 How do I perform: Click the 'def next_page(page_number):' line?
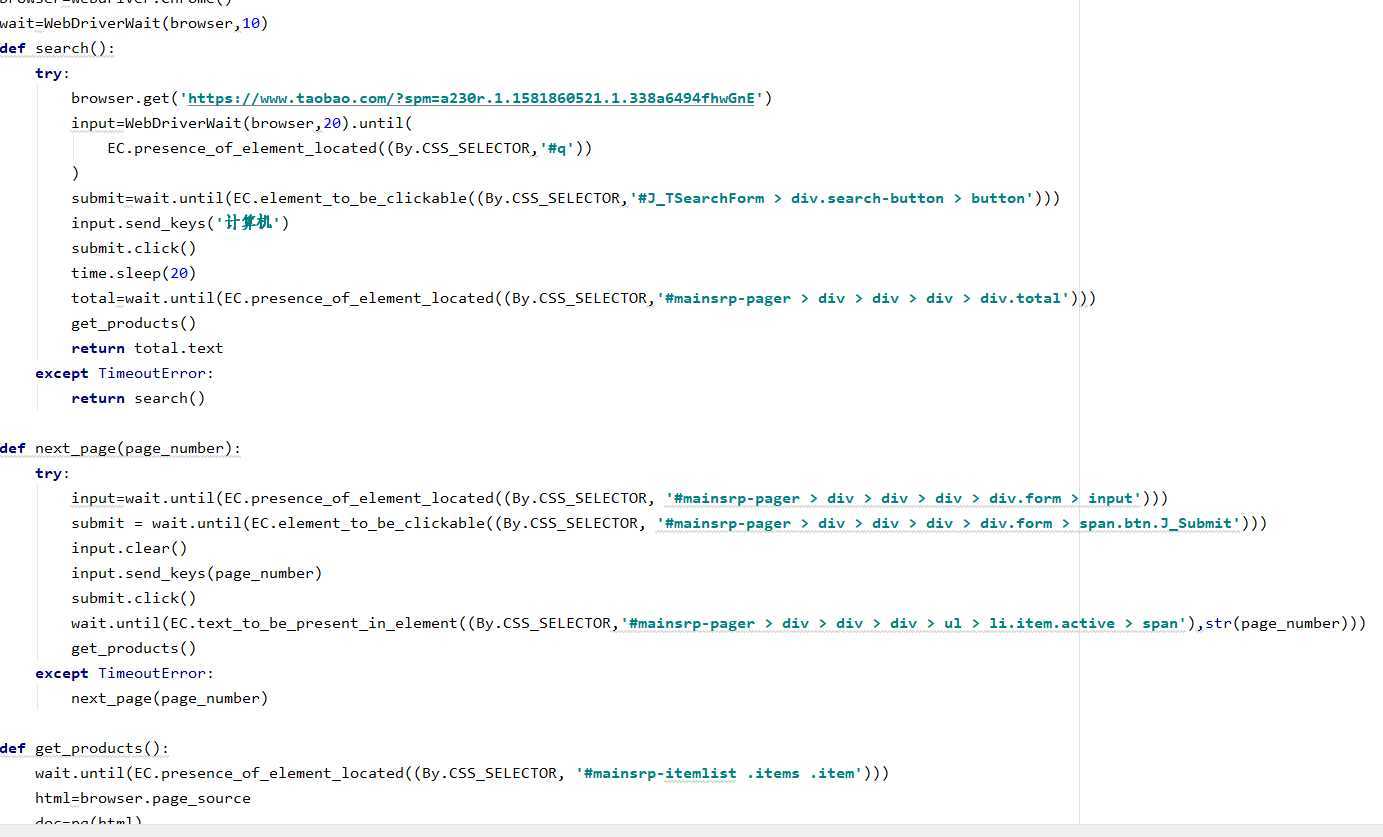point(120,448)
